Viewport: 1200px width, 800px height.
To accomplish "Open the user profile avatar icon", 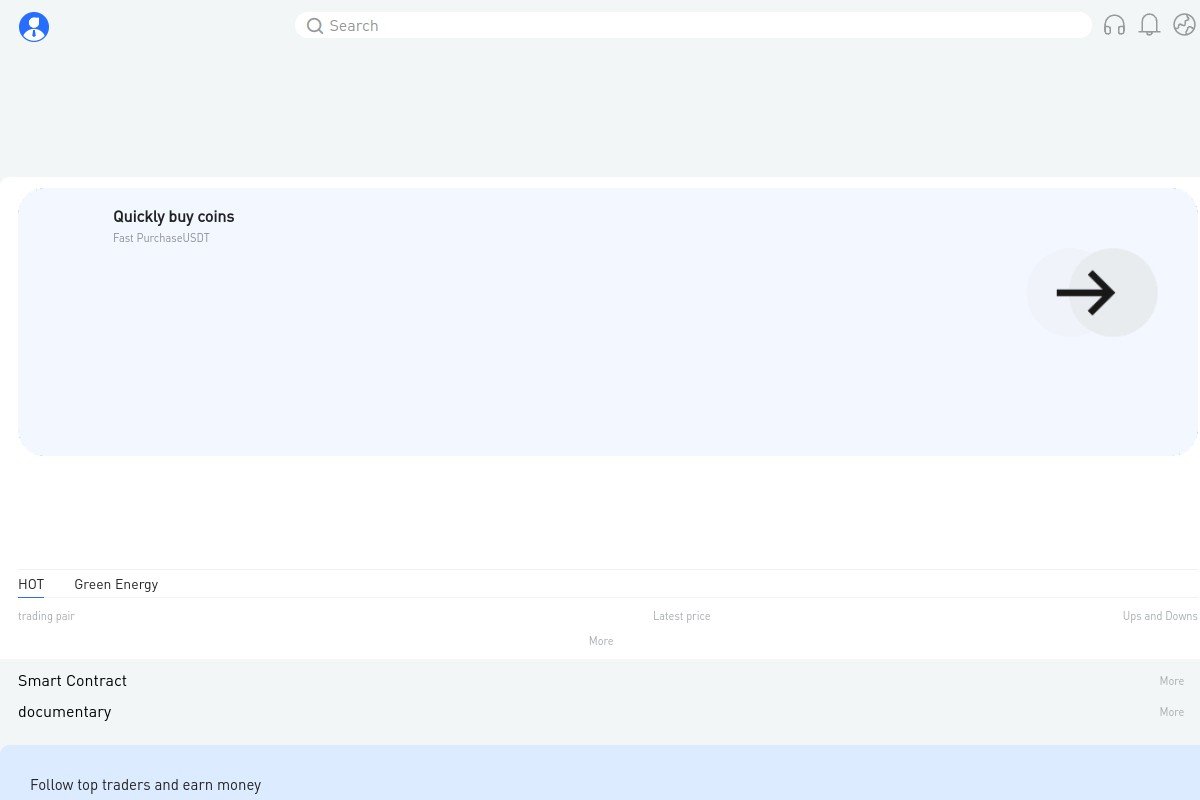I will coord(34,27).
